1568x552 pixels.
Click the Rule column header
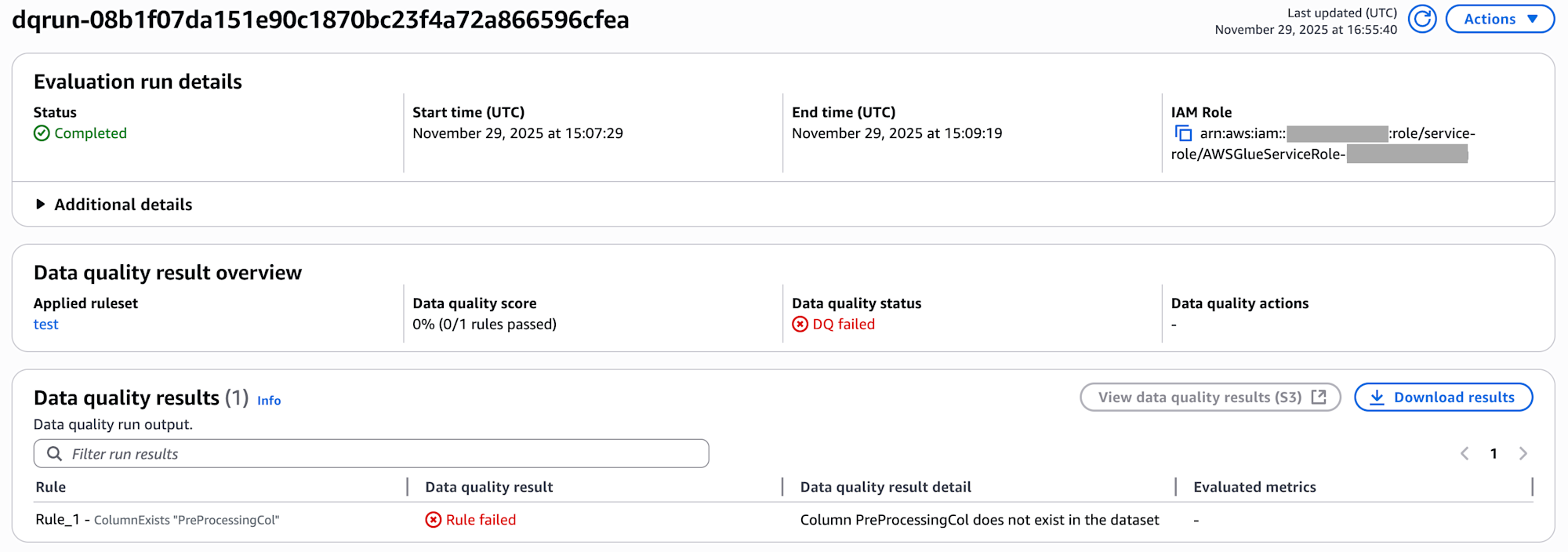click(51, 487)
